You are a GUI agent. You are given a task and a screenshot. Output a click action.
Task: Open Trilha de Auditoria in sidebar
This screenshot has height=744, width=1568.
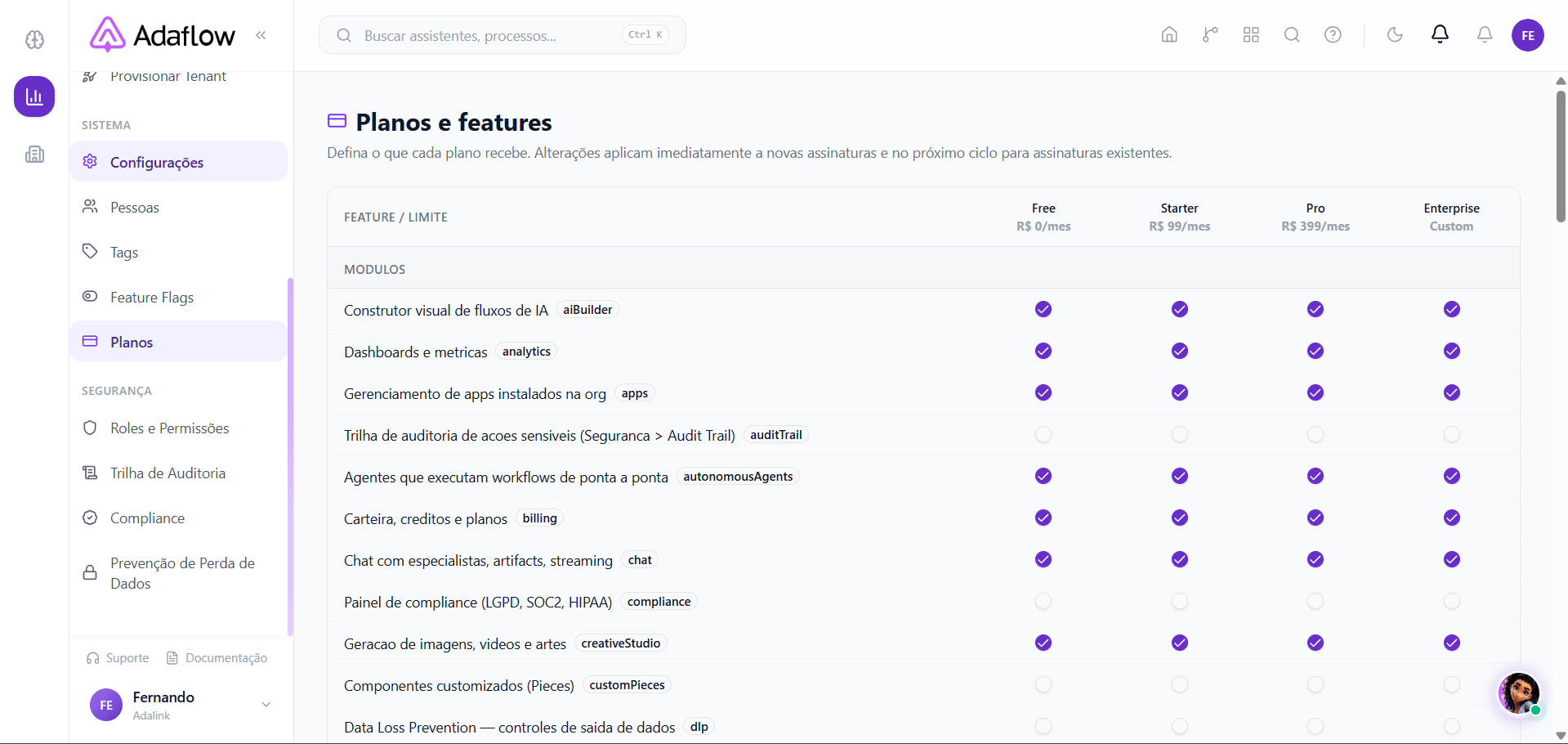pyautogui.click(x=178, y=473)
